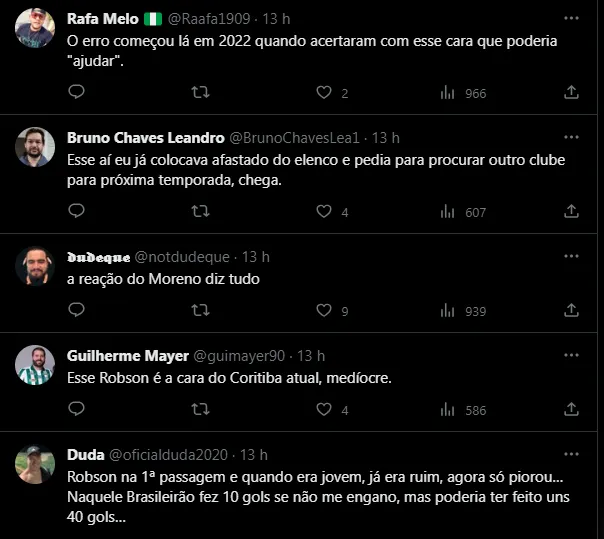This screenshot has width=604, height=539.
Task: Reply to Rafa Melo's tweet
Action: (77, 93)
